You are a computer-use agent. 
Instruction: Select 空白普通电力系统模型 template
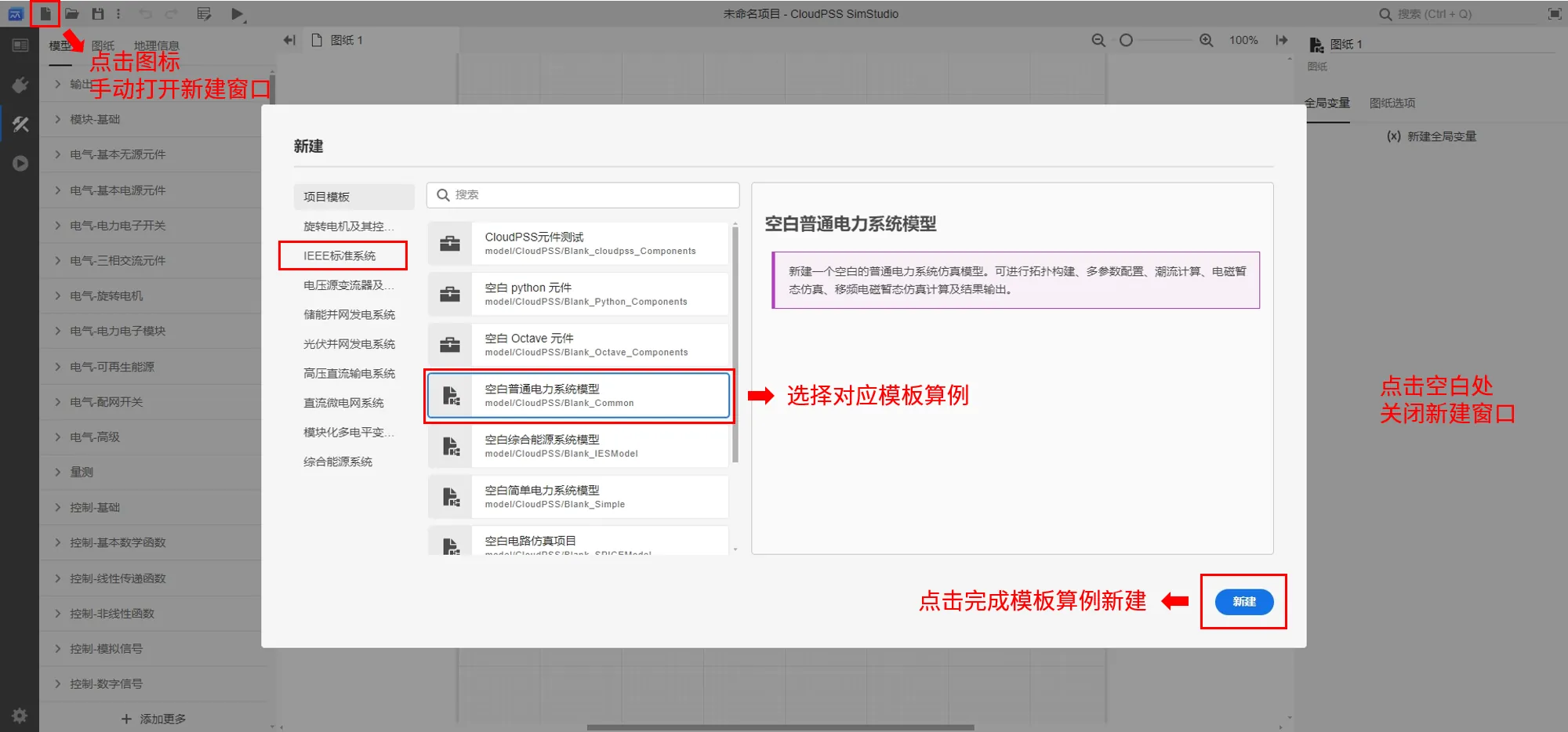tap(579, 395)
